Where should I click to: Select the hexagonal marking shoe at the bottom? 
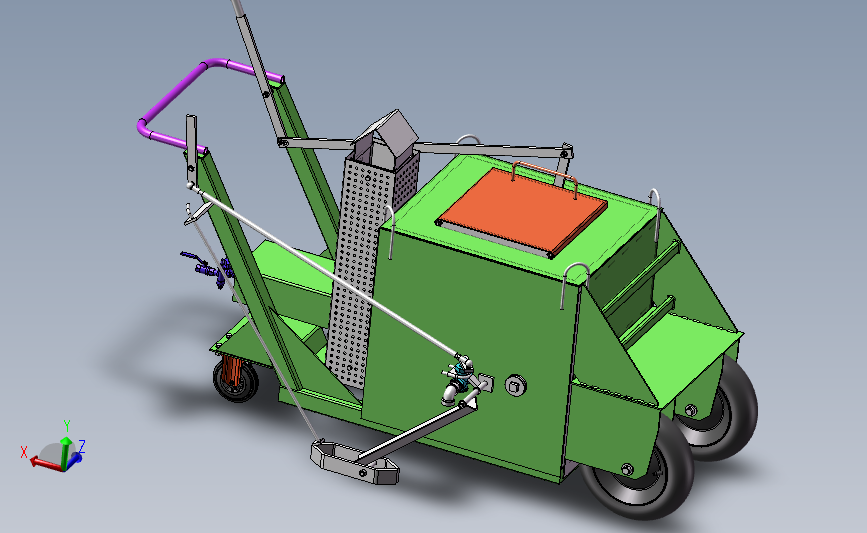pos(354,462)
